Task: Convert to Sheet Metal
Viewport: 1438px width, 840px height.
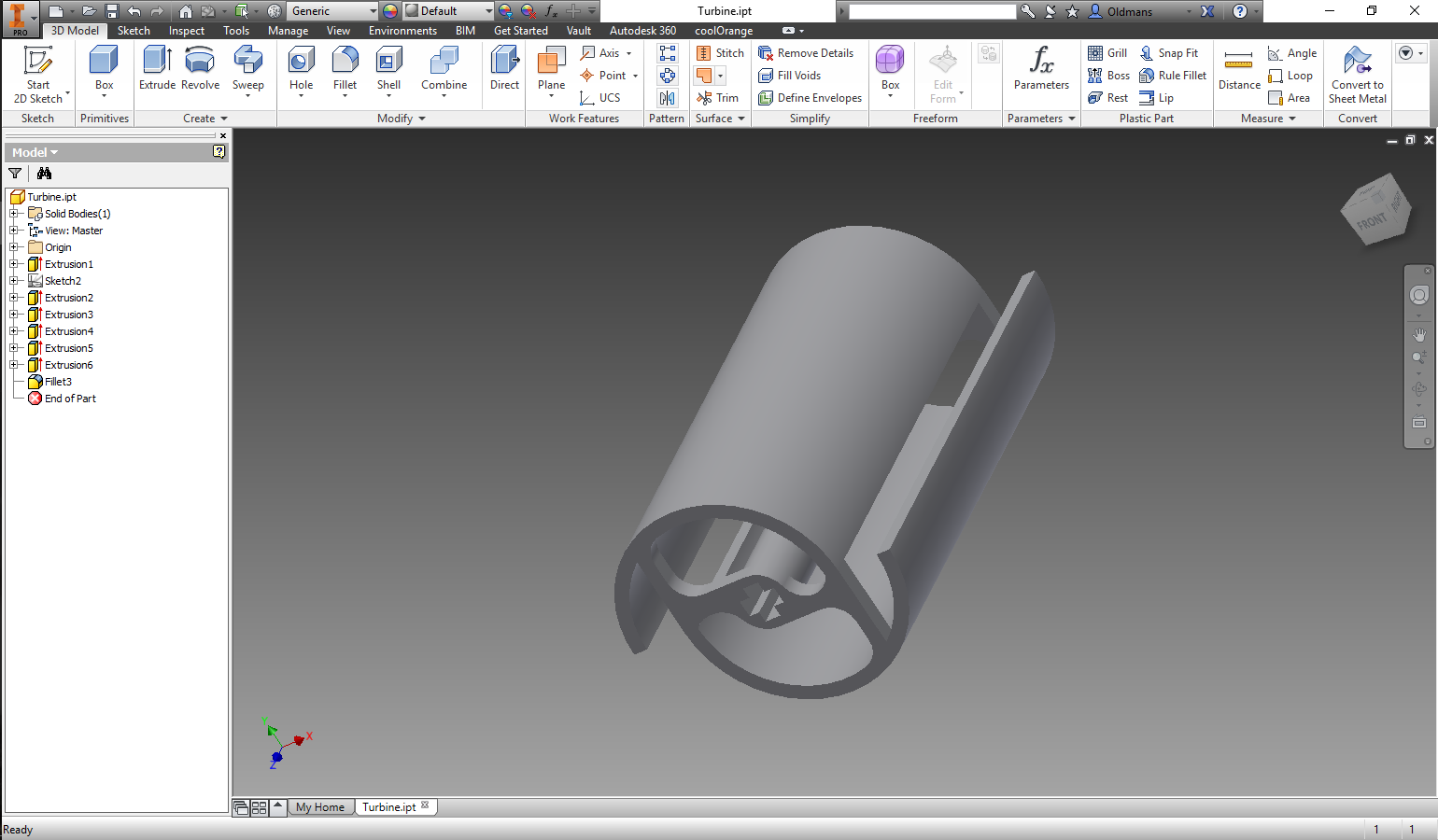Action: click(x=1358, y=75)
